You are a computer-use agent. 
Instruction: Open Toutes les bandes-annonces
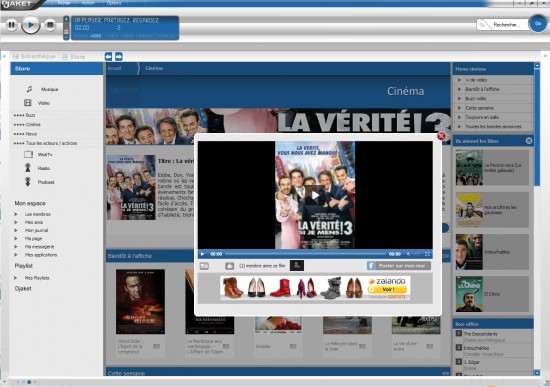493,127
